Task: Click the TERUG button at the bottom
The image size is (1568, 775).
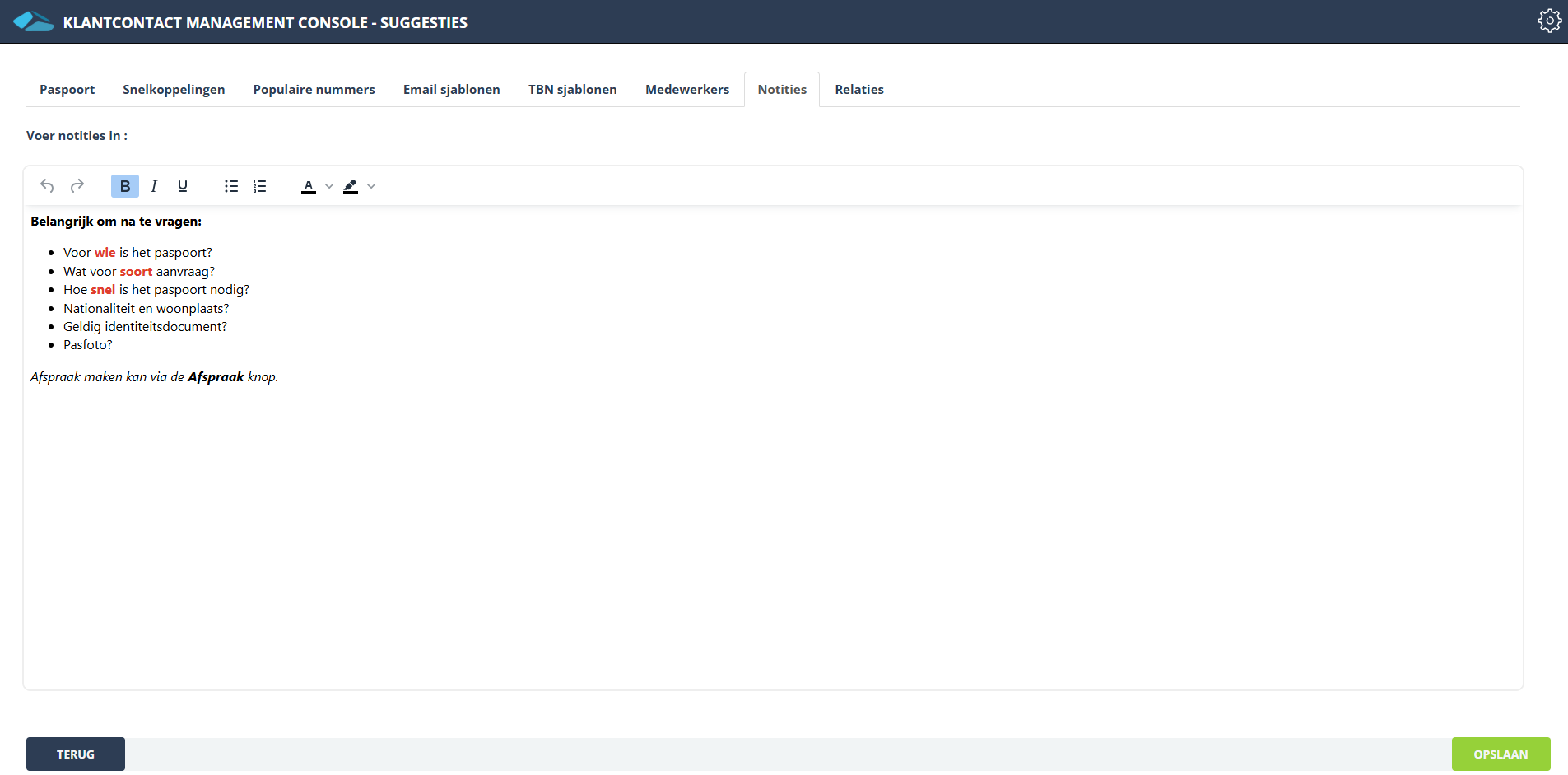Action: pos(75,754)
